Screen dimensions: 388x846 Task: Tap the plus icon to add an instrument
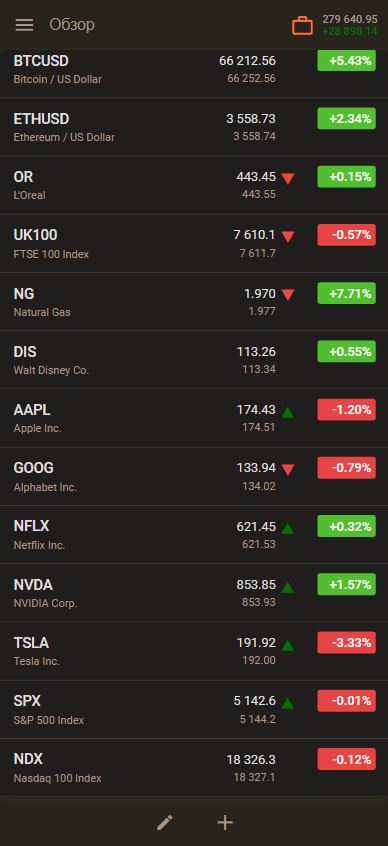tap(224, 822)
